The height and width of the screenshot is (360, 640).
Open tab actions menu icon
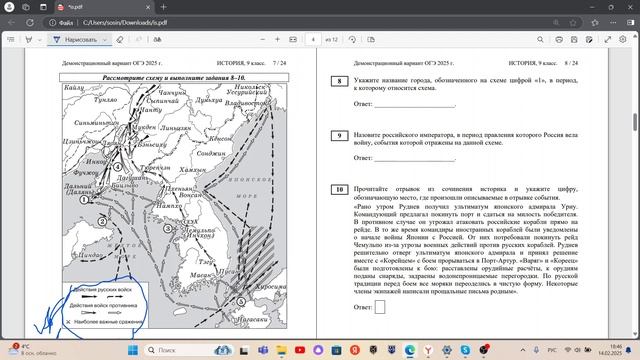point(43,7)
